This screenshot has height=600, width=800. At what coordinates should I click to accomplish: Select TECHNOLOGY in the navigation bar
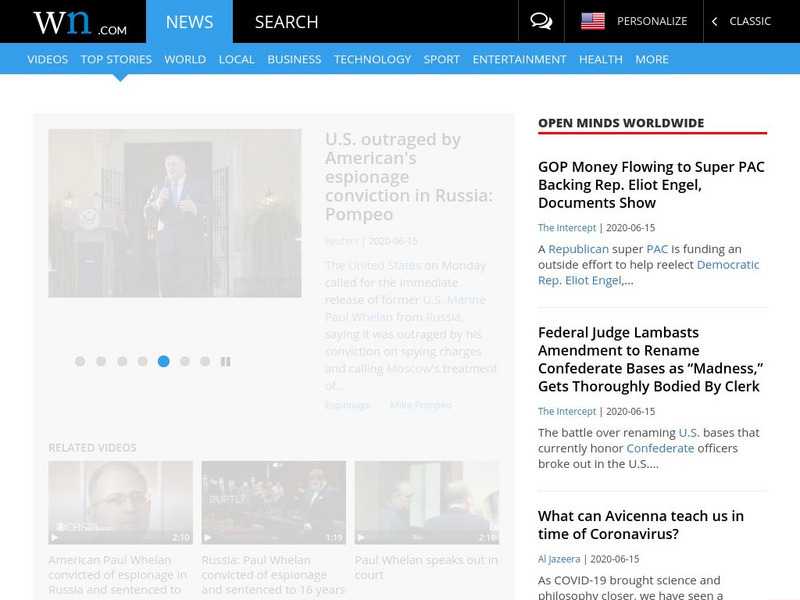click(x=372, y=59)
